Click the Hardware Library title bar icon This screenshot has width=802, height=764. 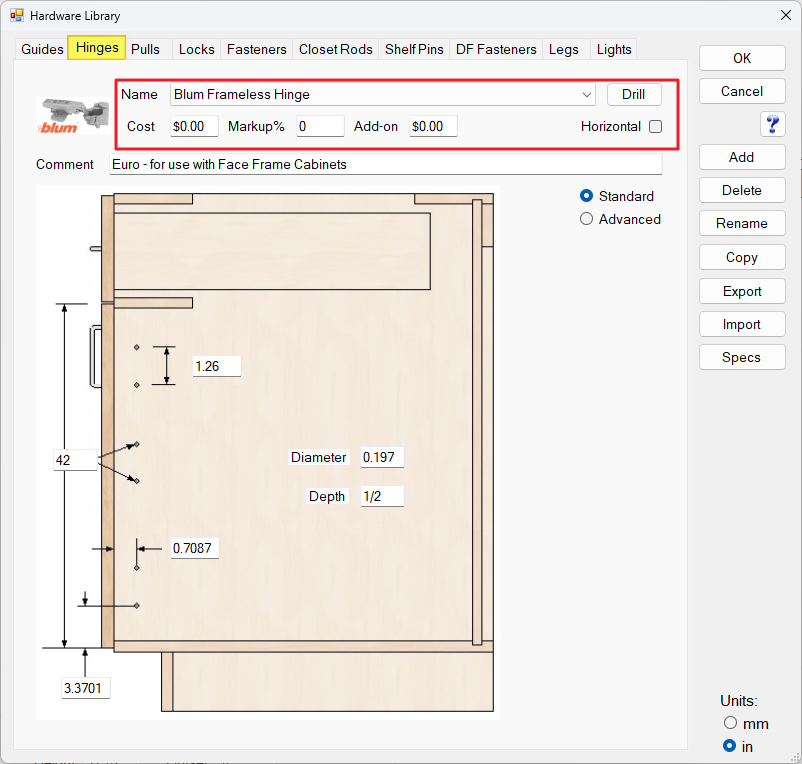(x=17, y=15)
